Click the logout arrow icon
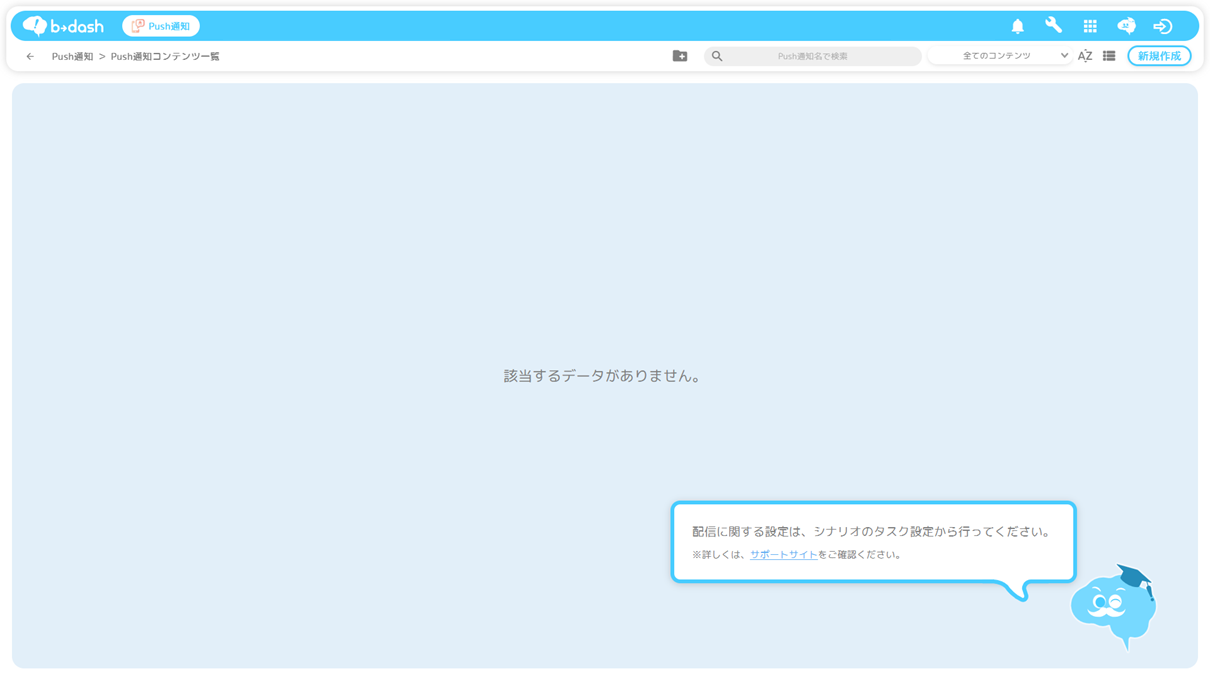Screen dimensions: 1210x680 (x=1162, y=26)
